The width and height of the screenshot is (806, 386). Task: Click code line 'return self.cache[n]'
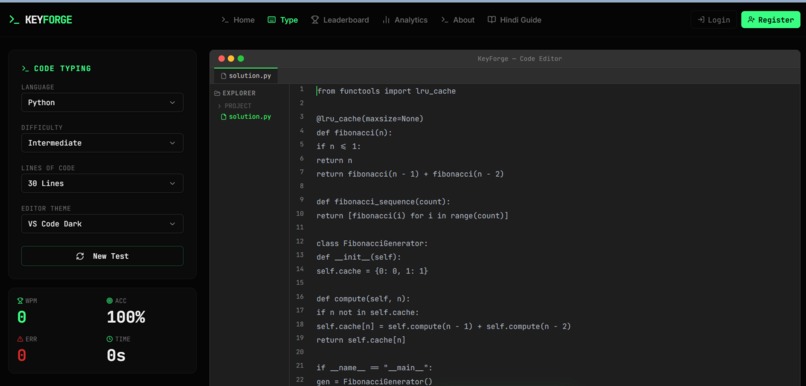pyautogui.click(x=361, y=340)
